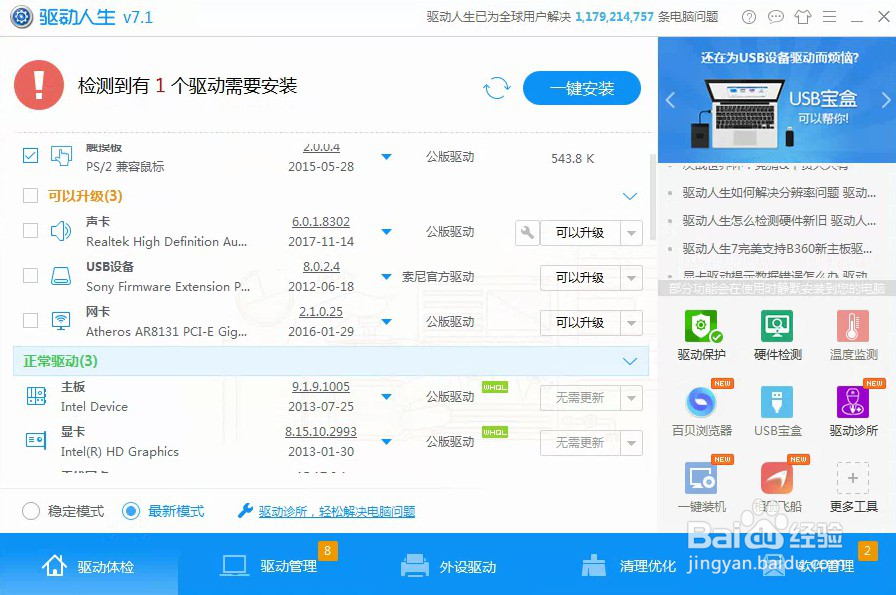Check the 网卡 Atheros driver checkbox

(30, 320)
